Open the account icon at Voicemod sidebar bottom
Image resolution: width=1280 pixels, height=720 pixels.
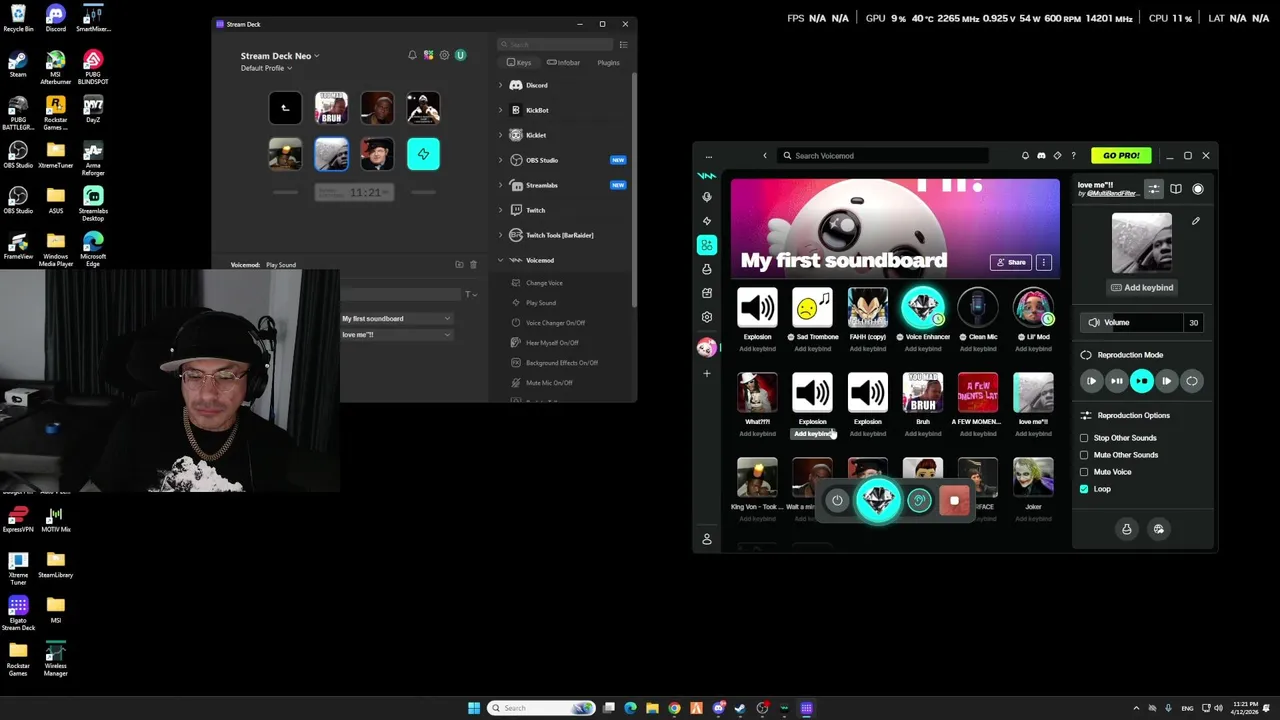(707, 539)
